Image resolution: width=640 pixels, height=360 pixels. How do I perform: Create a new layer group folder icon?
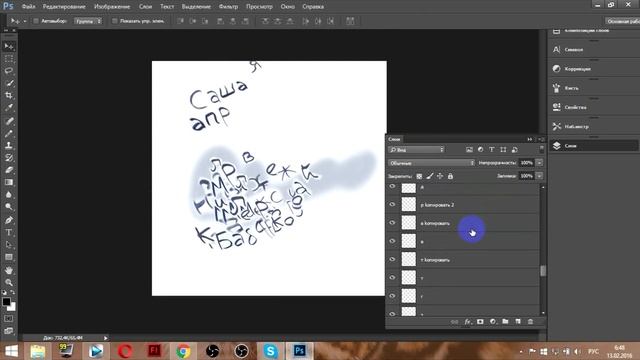click(505, 322)
